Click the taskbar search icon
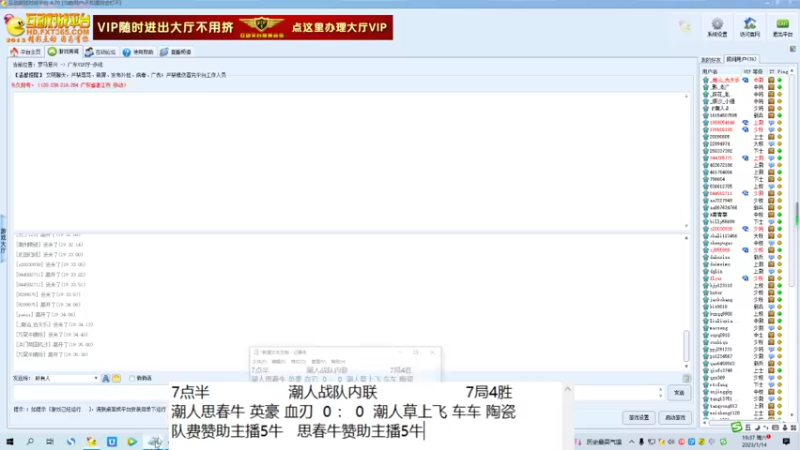The image size is (800, 450). [x=30, y=441]
